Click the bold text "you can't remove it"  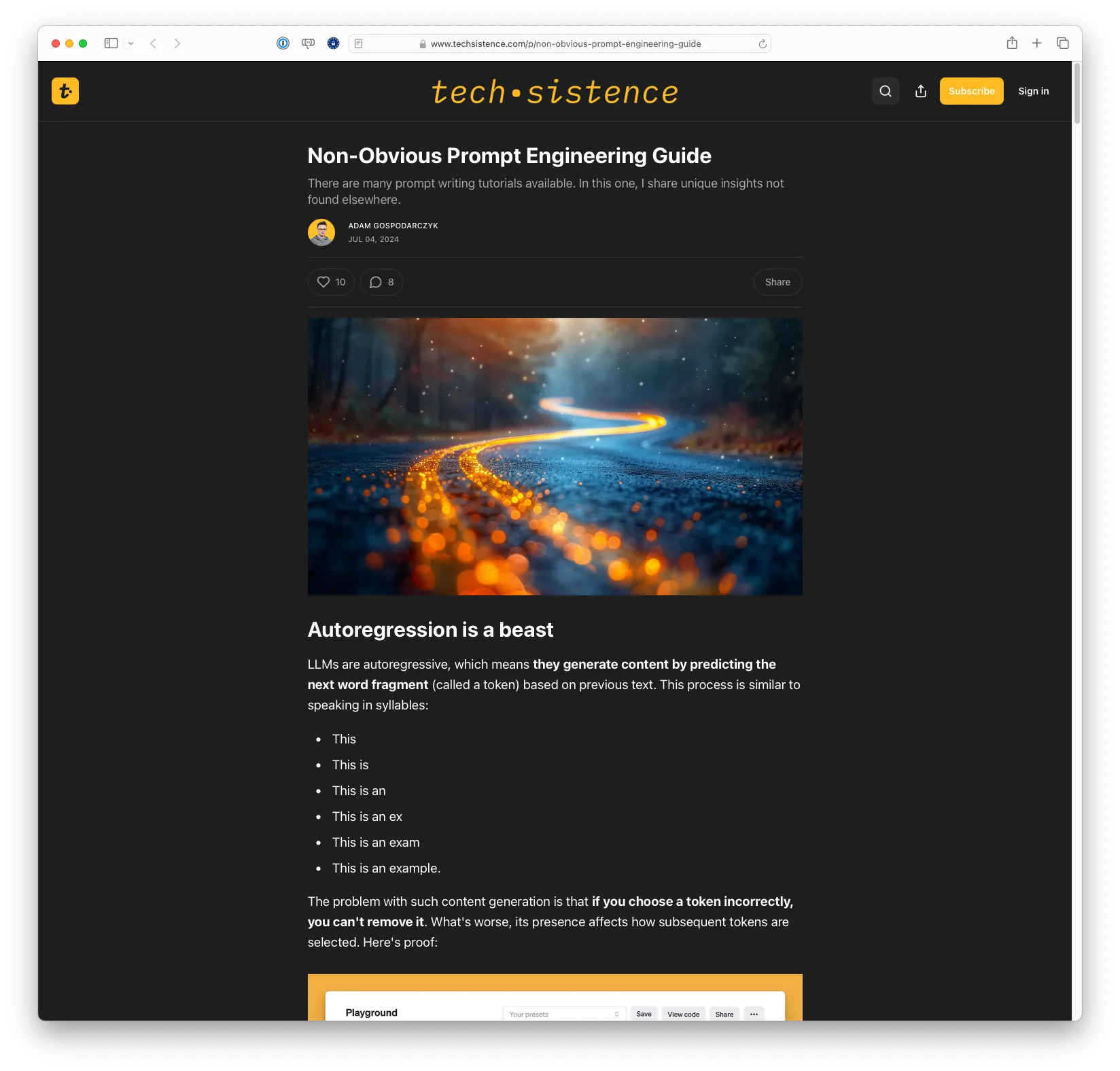point(366,922)
